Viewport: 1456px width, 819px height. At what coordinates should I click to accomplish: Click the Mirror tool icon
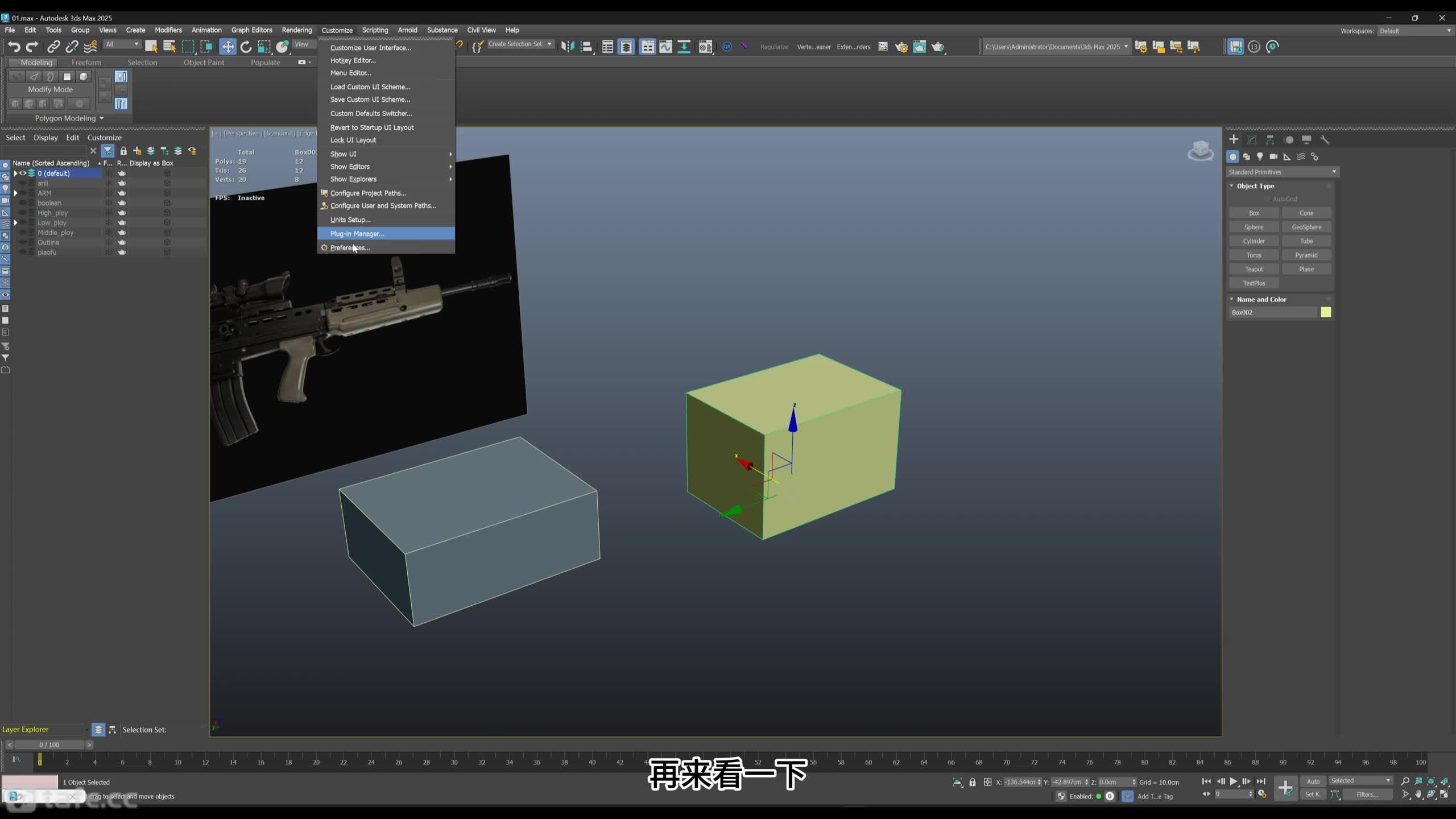tap(568, 47)
